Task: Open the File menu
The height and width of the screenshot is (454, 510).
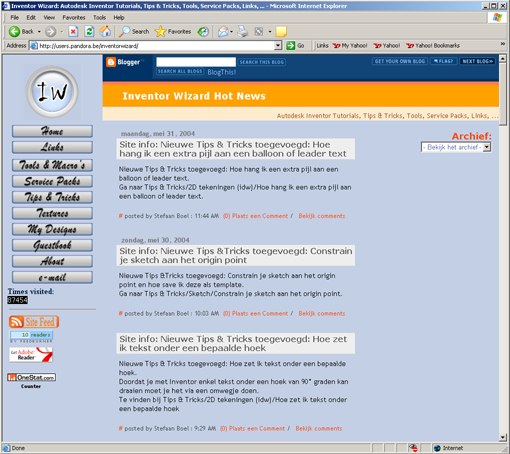Action: [14, 17]
